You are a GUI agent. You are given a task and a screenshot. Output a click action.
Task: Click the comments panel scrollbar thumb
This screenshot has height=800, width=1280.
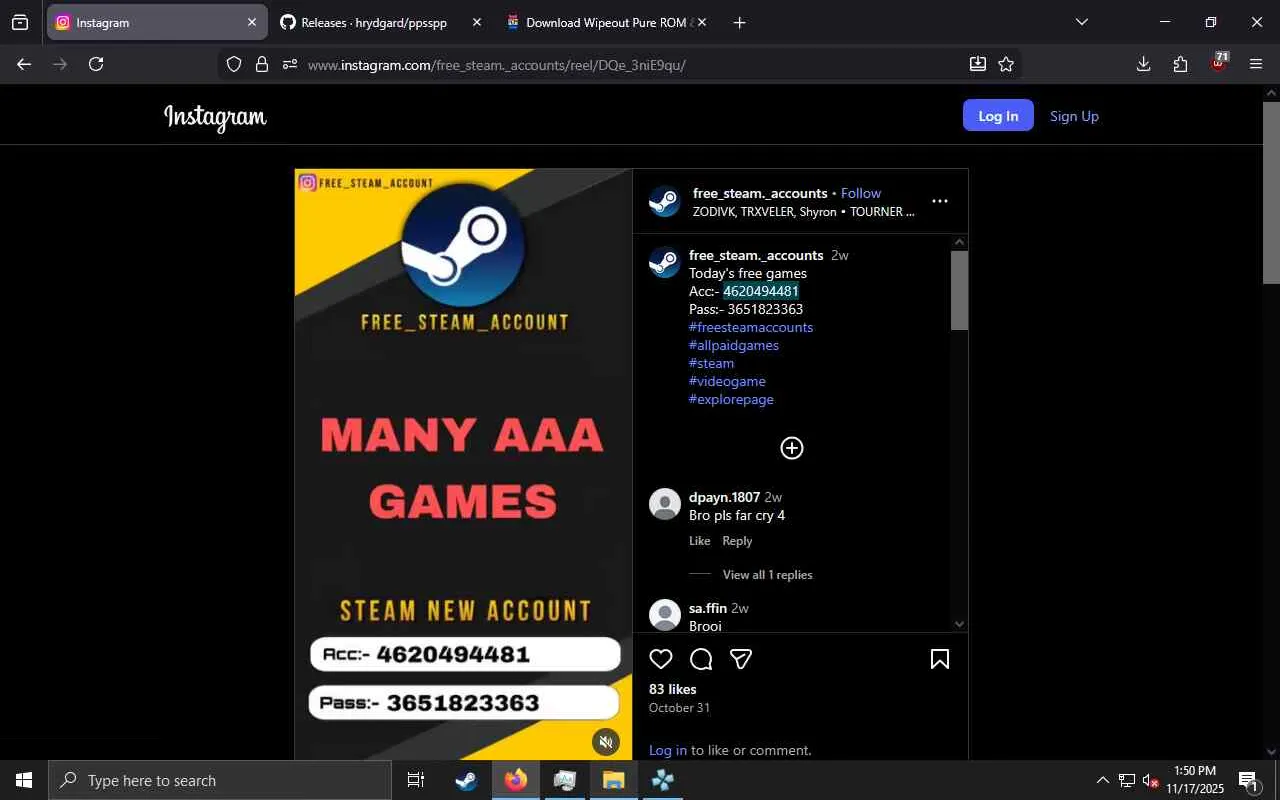pos(959,290)
